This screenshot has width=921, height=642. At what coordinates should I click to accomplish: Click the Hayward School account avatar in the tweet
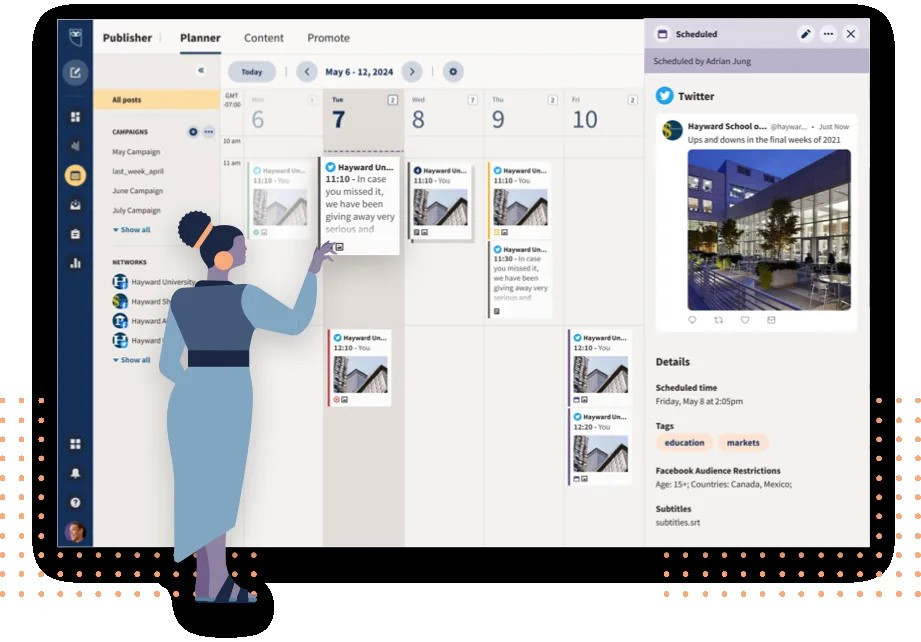(672, 130)
